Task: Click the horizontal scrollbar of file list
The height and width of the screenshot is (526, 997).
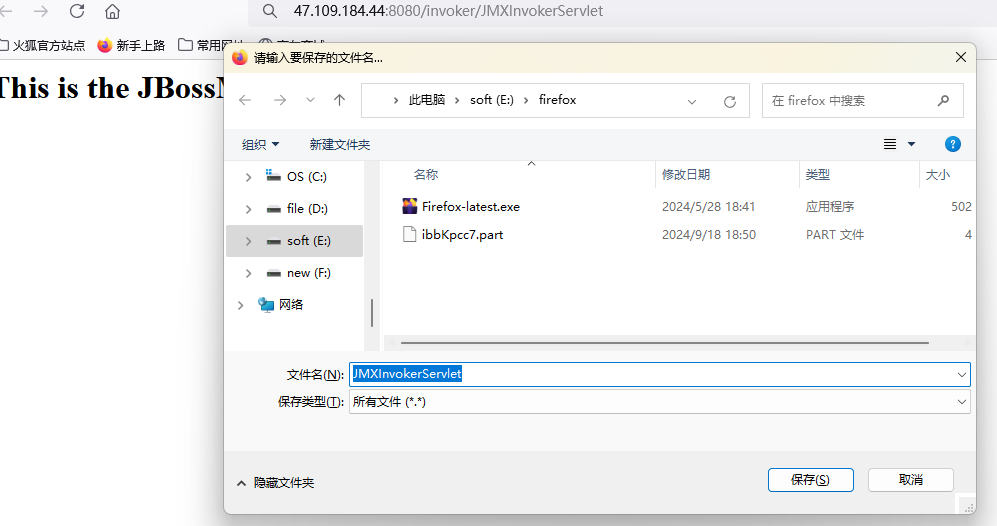Action: tap(664, 343)
